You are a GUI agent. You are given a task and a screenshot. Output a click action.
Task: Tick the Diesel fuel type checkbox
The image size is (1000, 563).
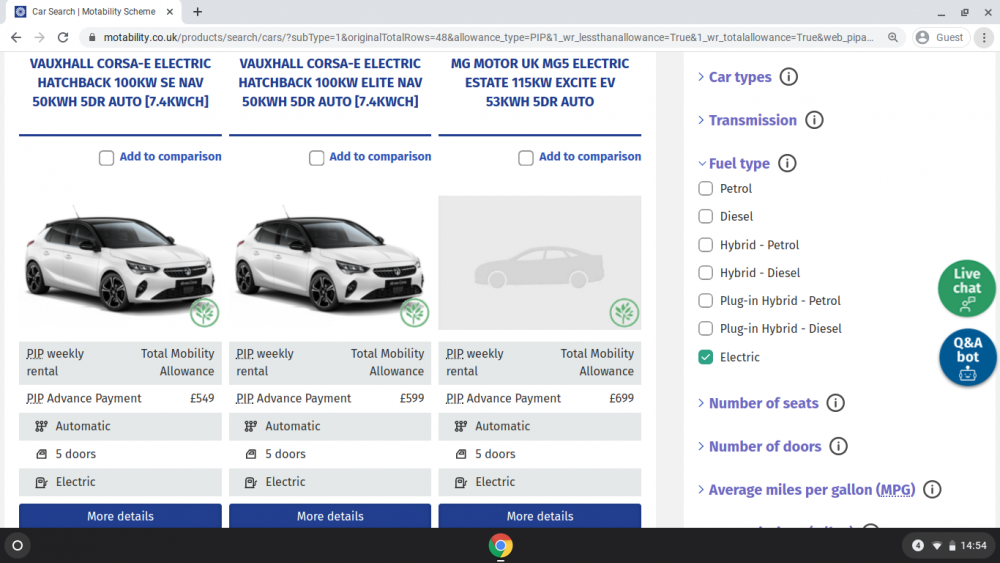coord(705,217)
